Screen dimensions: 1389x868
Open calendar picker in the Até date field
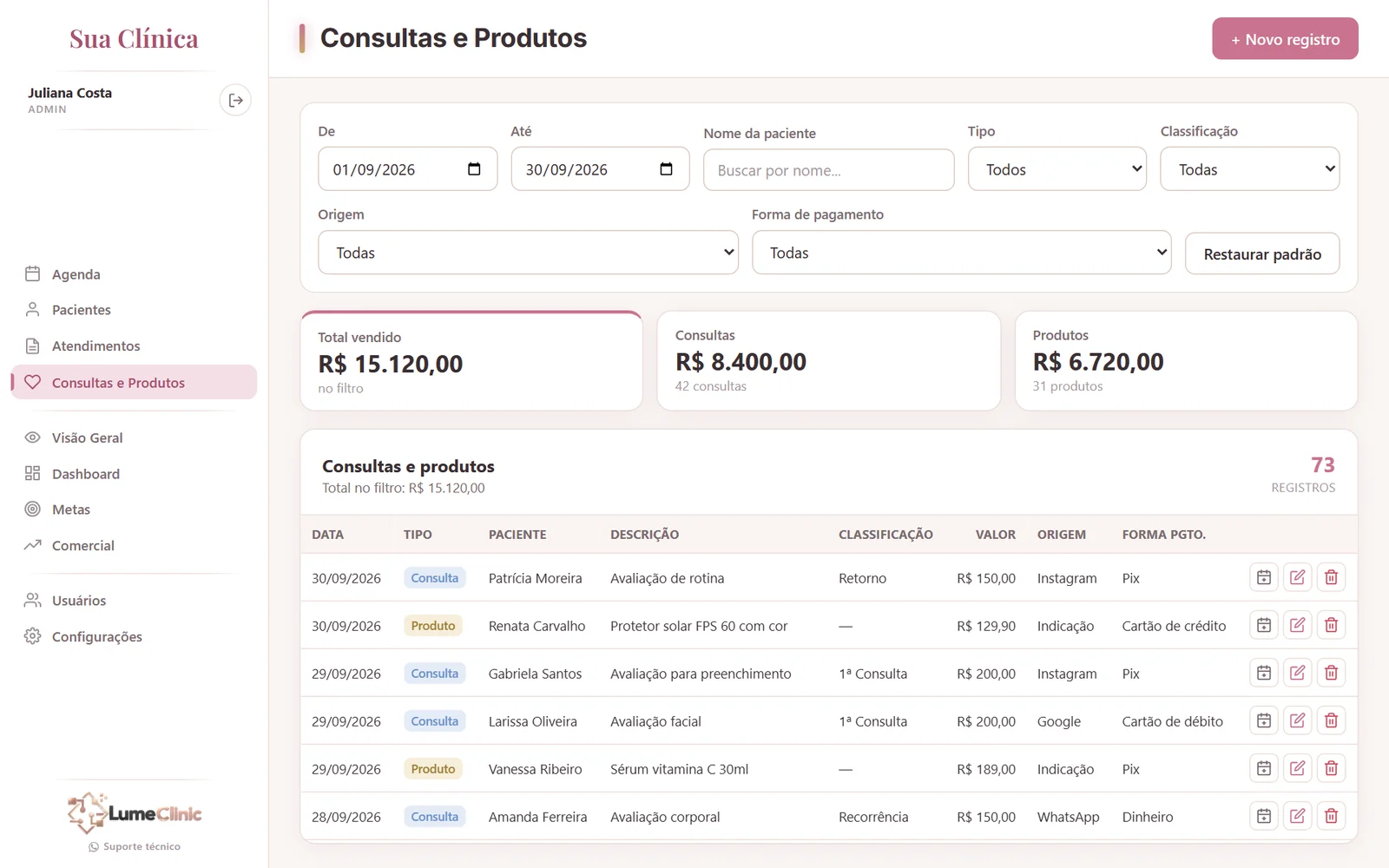click(666, 169)
